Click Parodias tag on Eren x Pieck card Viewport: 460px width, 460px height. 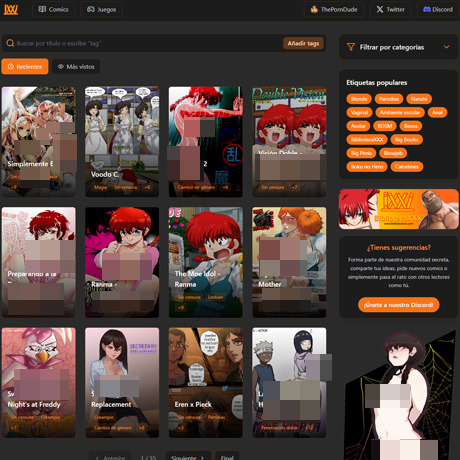pyautogui.click(x=216, y=417)
